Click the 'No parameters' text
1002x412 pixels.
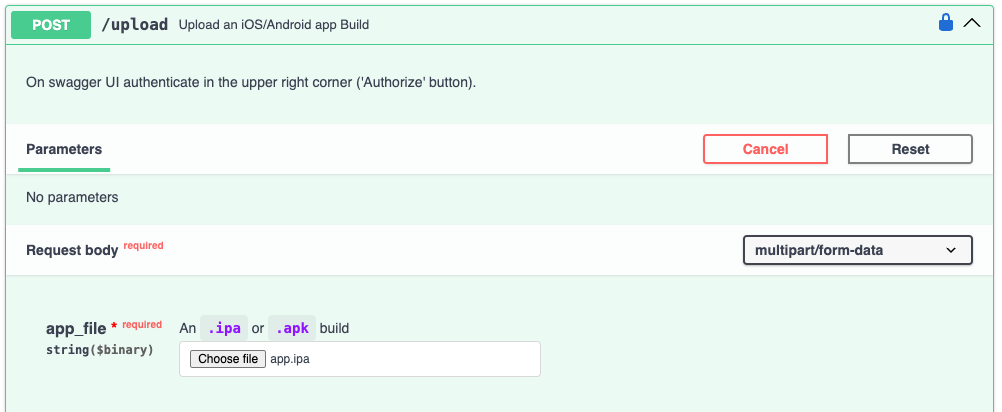tap(72, 197)
